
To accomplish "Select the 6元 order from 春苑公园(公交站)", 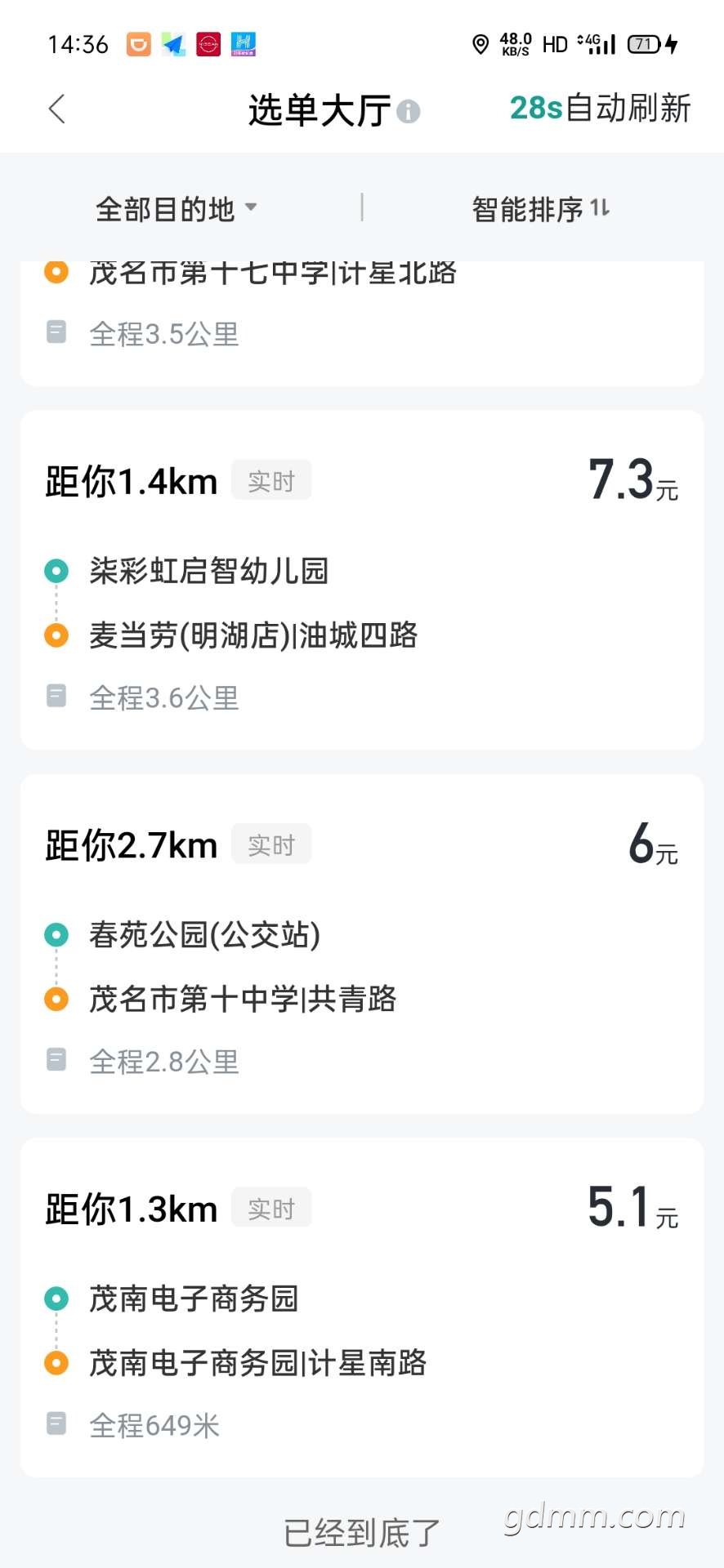I will pyautogui.click(x=362, y=944).
